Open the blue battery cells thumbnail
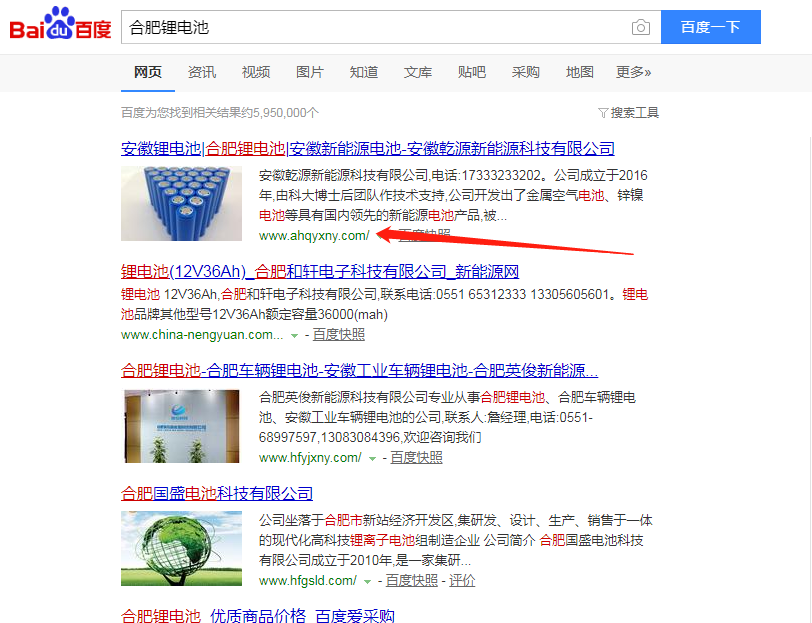 (181, 204)
